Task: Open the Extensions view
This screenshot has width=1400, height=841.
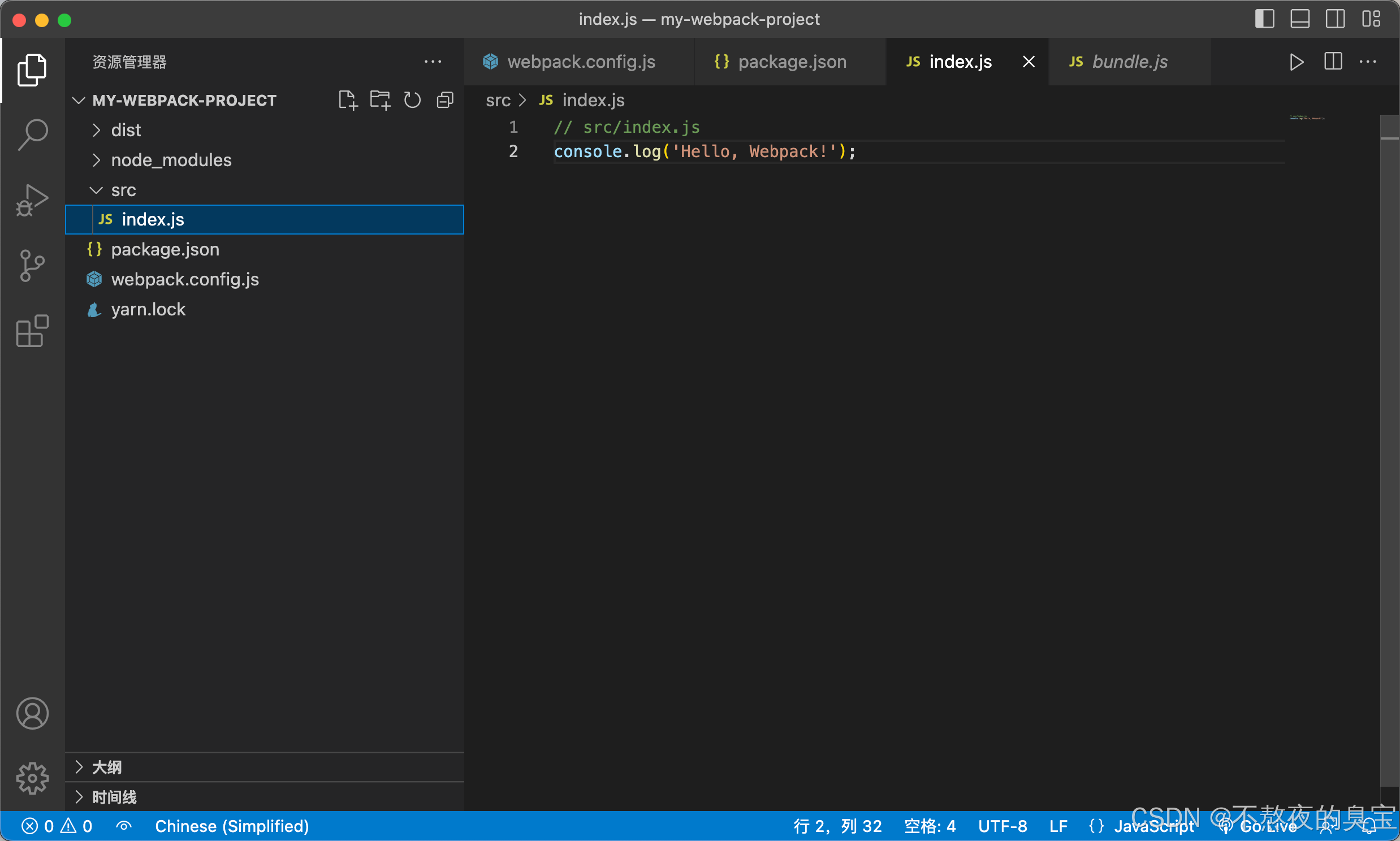Action: 32,331
